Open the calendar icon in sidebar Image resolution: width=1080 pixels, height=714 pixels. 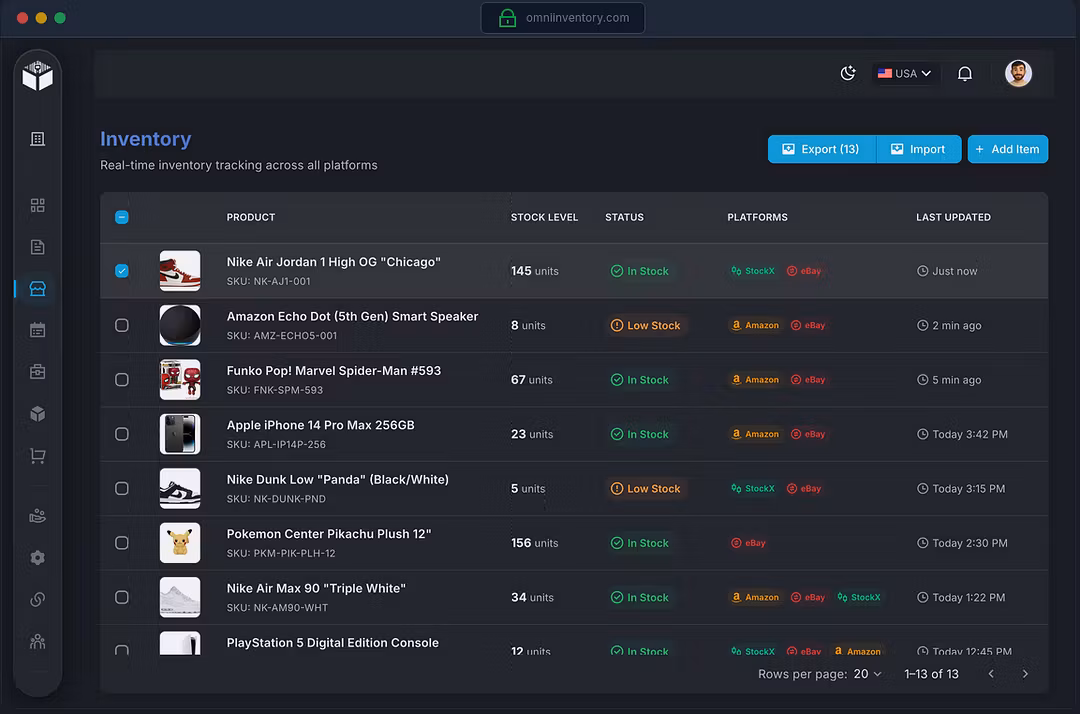pyautogui.click(x=38, y=330)
